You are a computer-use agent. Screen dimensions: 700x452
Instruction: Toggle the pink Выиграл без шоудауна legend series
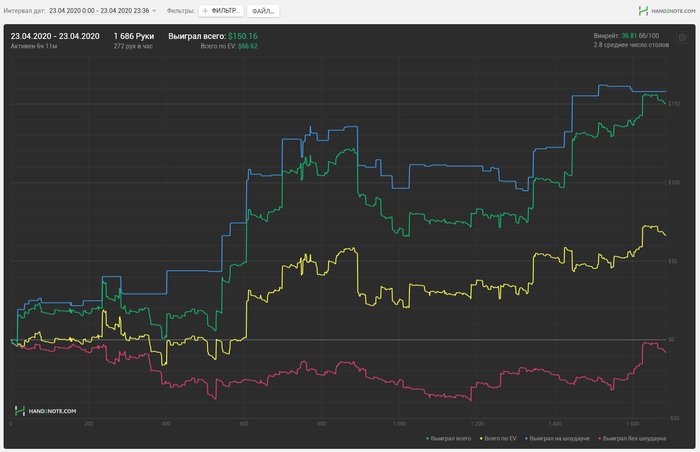click(632, 439)
